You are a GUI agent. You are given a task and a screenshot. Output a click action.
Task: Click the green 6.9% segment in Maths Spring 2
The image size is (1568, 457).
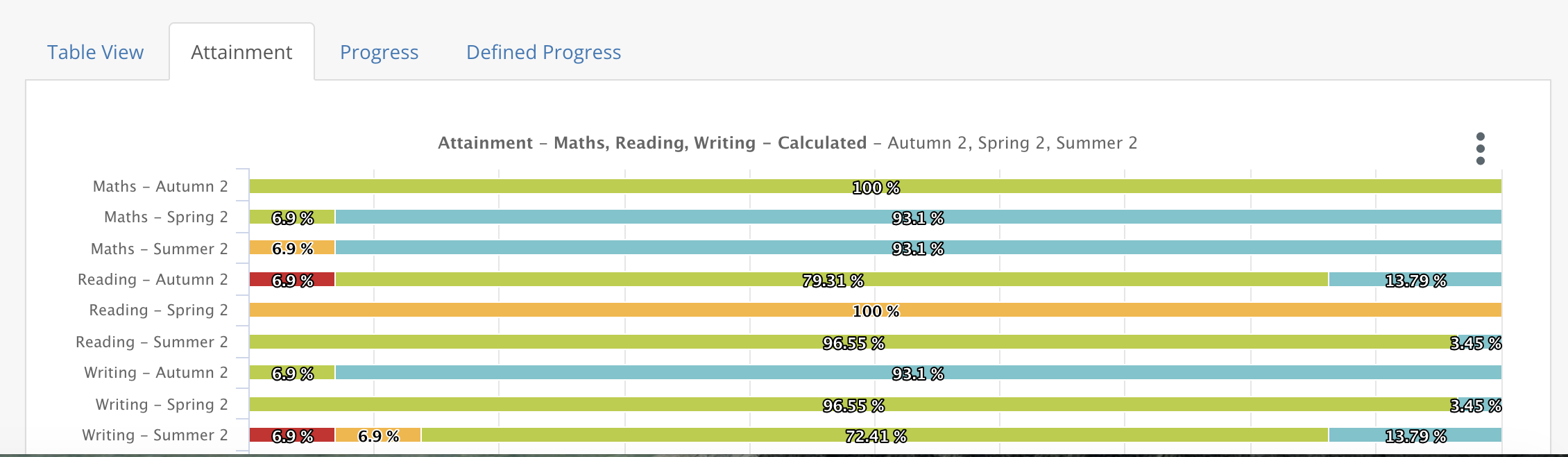[x=292, y=217]
